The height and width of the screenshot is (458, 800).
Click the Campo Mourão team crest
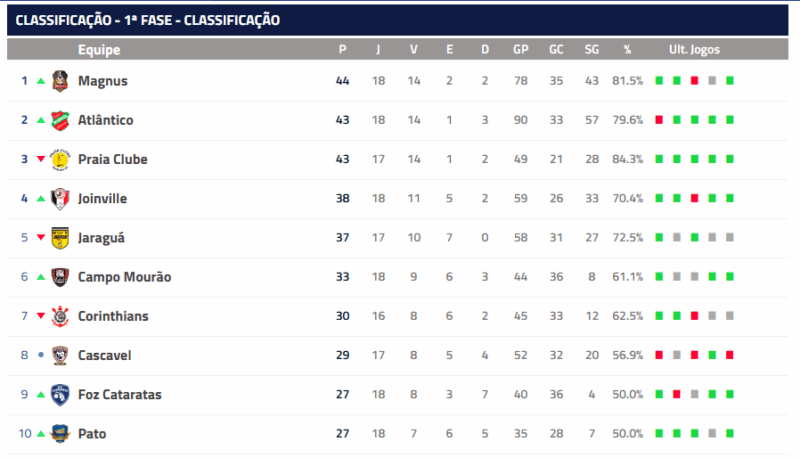[61, 277]
